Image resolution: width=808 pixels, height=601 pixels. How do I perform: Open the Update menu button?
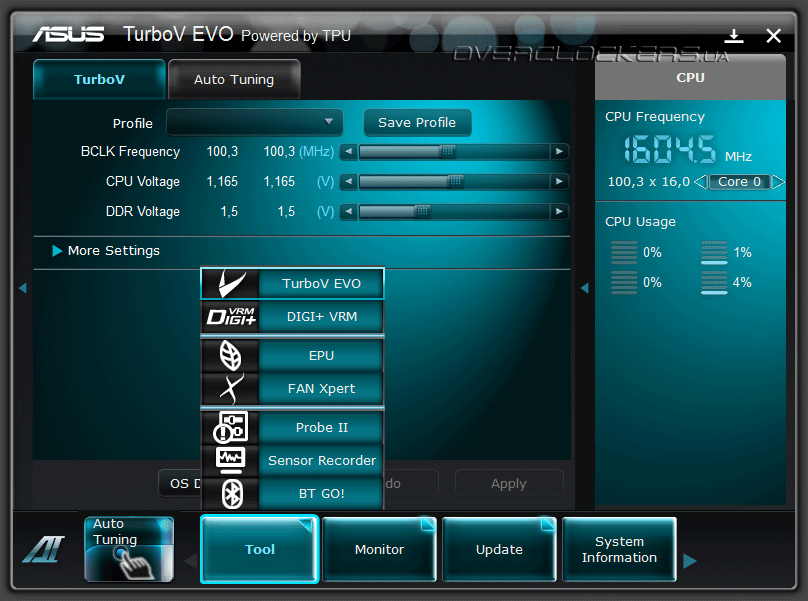tap(499, 549)
